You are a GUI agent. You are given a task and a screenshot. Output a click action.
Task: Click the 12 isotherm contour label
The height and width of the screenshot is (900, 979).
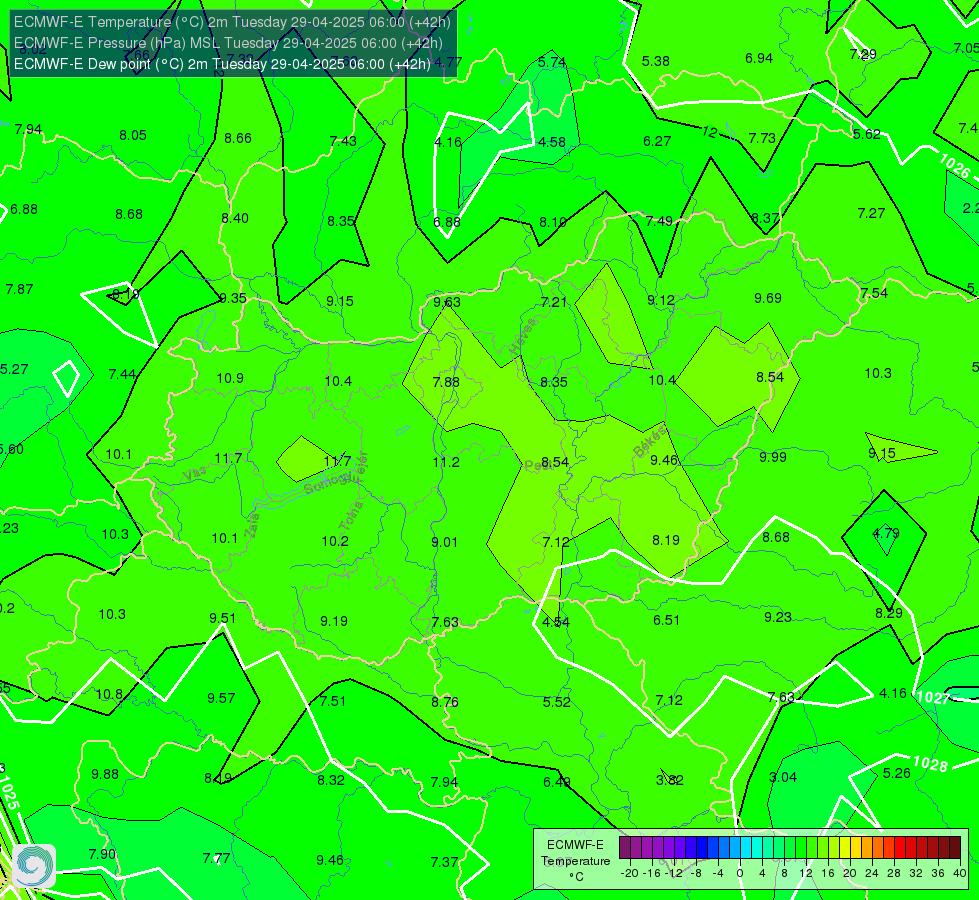(x=709, y=132)
